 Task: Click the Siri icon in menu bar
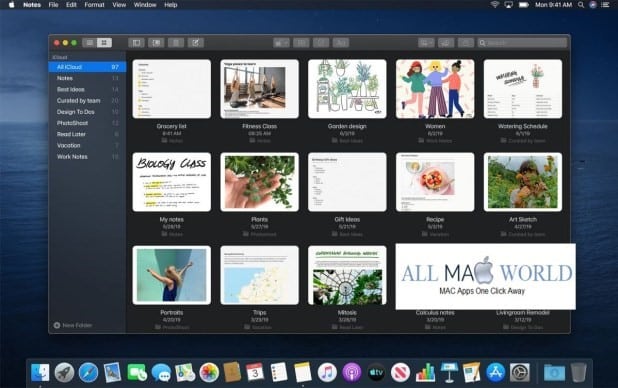593,5
